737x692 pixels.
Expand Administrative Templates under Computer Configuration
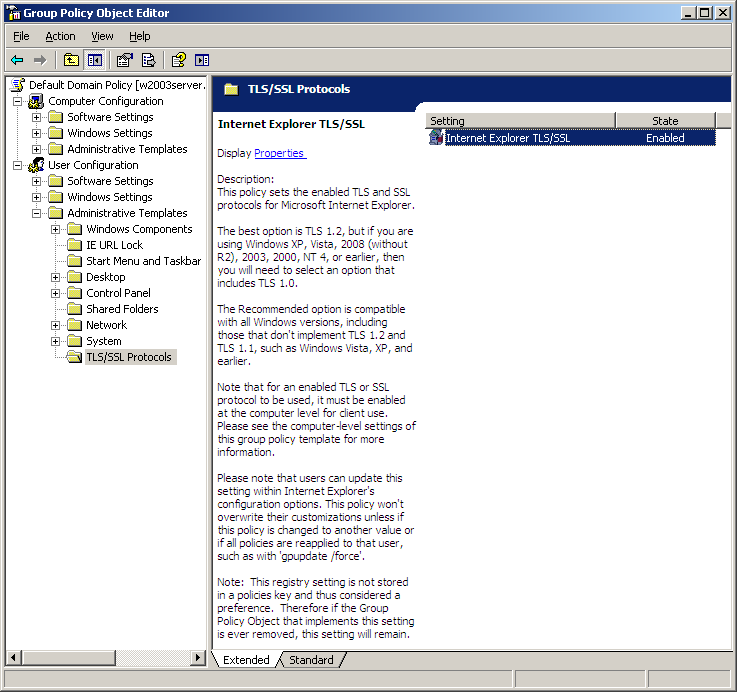36,149
